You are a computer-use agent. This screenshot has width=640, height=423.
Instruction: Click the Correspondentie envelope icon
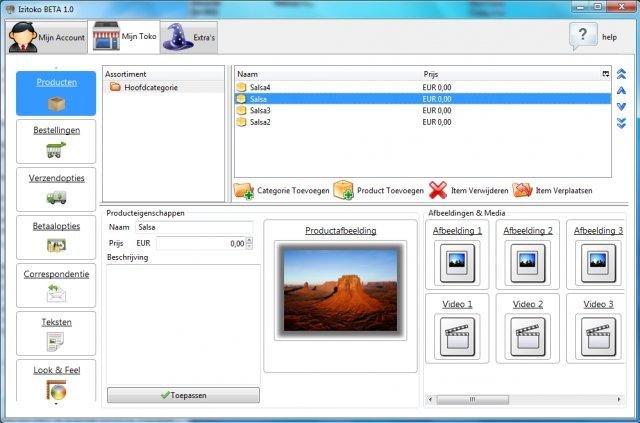tap(56, 293)
